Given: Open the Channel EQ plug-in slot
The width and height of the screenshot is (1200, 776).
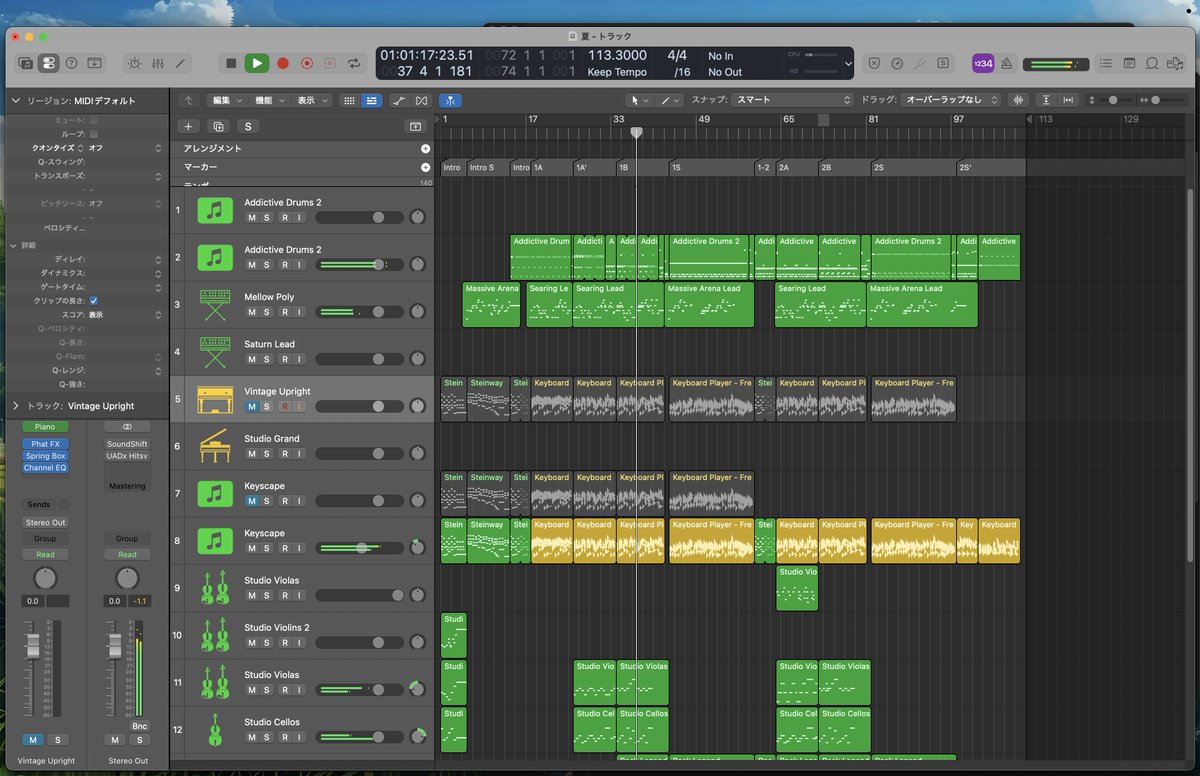Looking at the screenshot, I should click(46, 468).
